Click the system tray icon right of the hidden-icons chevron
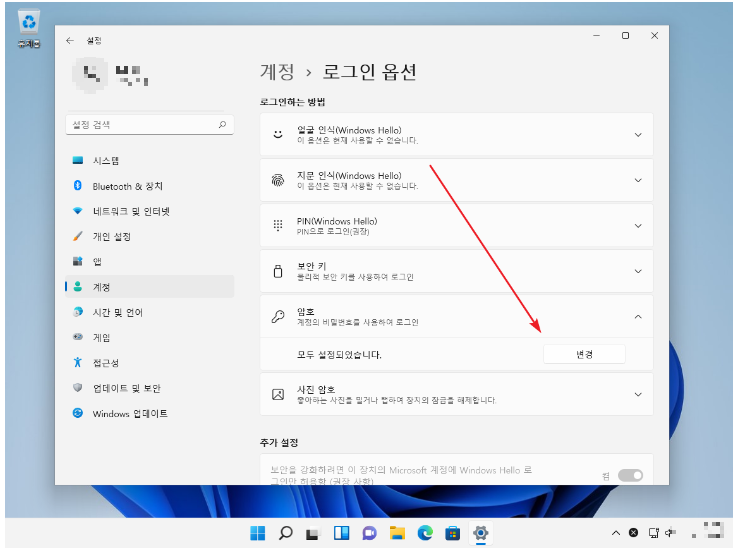The width and height of the screenshot is (738, 554). 634,533
